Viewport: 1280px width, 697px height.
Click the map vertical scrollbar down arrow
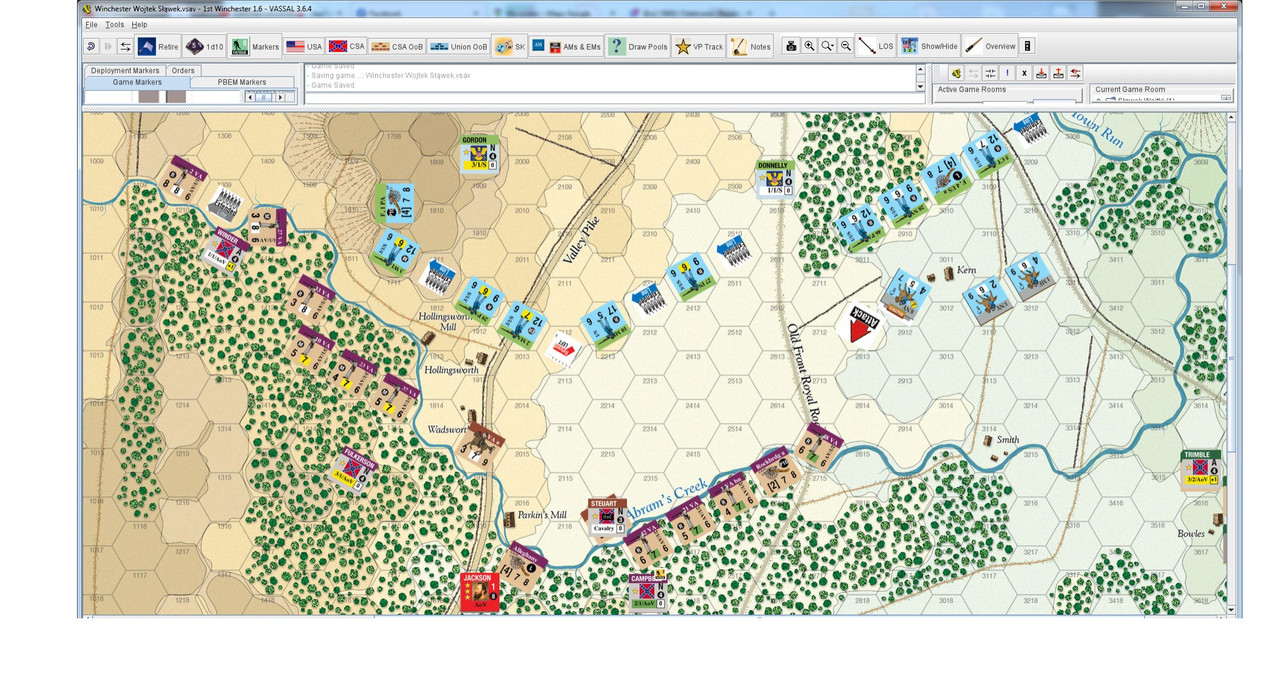click(1232, 610)
